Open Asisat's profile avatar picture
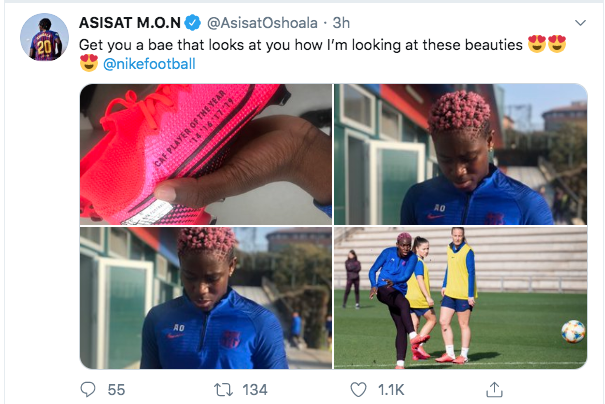Viewport: 605px width, 404px height. 44,37
